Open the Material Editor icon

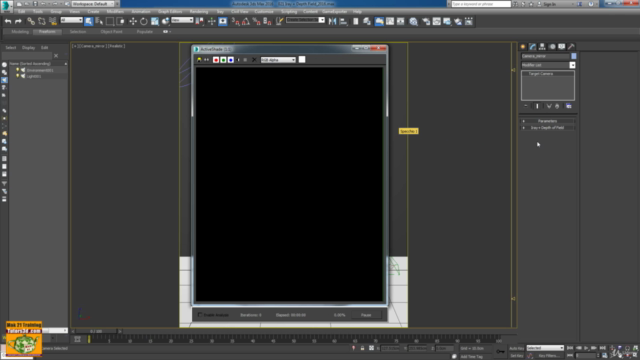point(413,21)
